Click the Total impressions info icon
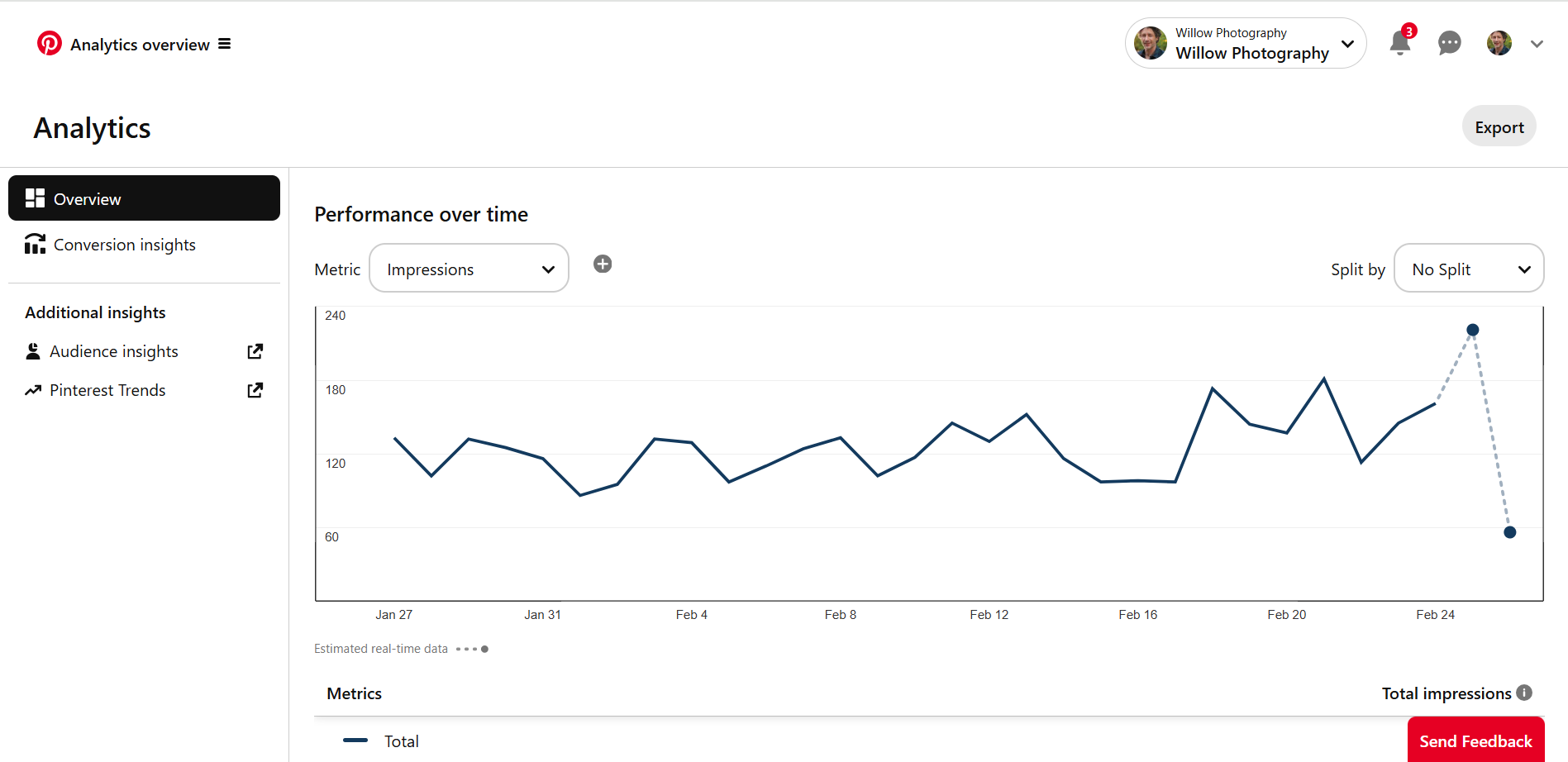 1525,693
